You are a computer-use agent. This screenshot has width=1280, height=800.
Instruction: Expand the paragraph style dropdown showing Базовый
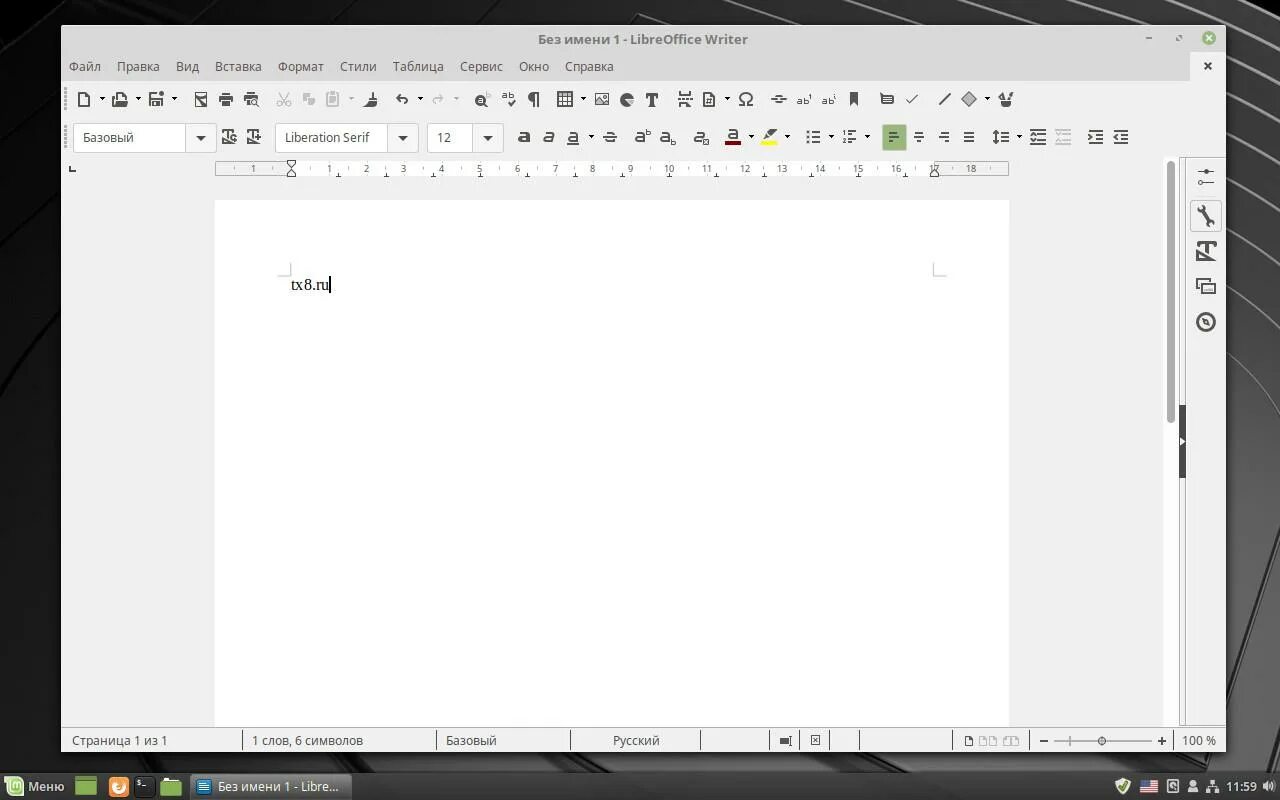(201, 138)
